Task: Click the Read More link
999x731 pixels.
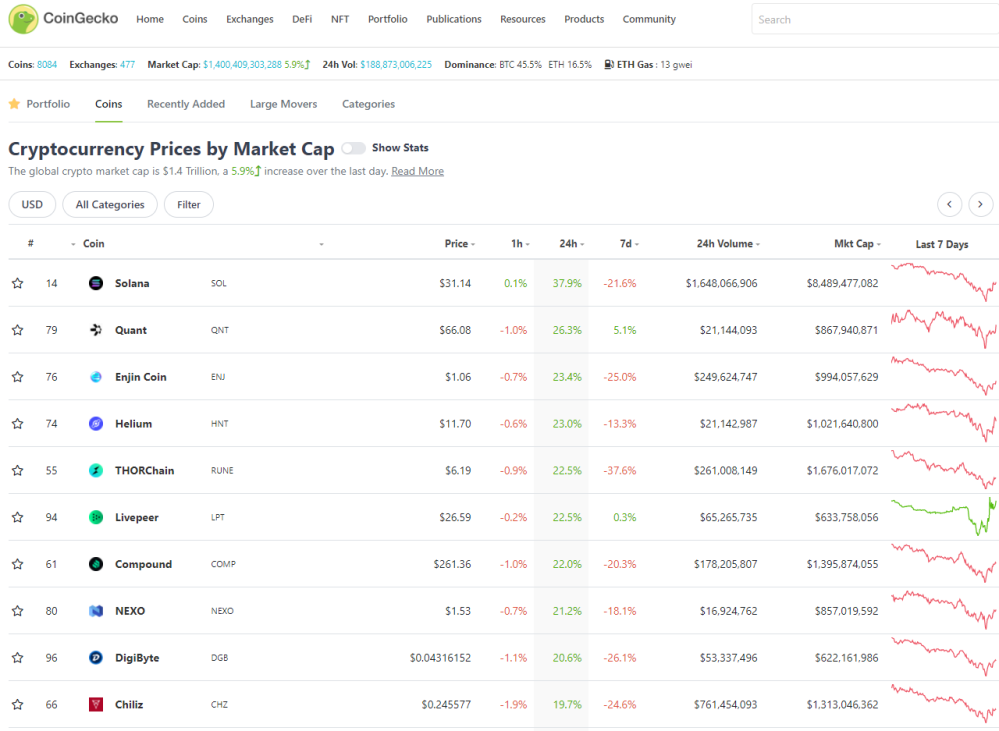Action: pyautogui.click(x=417, y=171)
